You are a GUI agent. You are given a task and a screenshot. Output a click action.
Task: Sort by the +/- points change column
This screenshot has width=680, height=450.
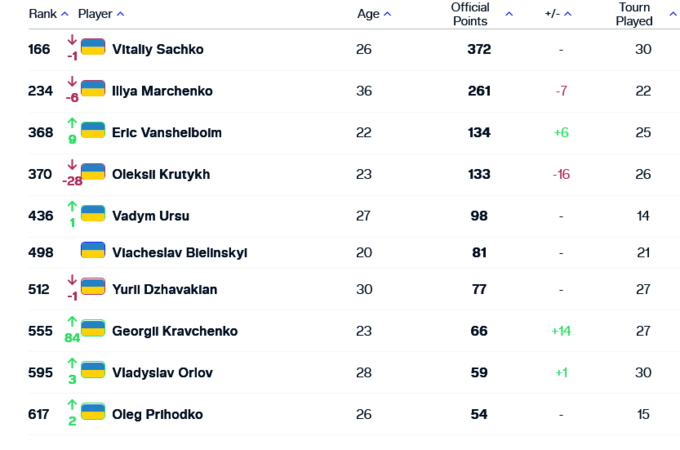click(x=558, y=14)
